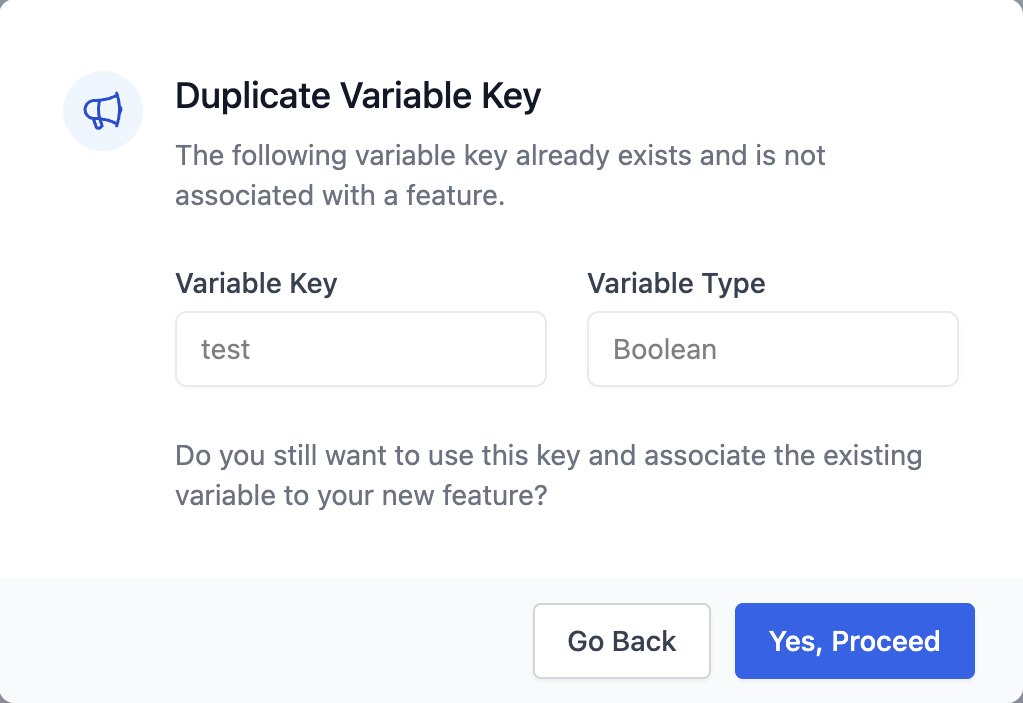Click the warning description paragraph
1023x703 pixels.
(500, 175)
